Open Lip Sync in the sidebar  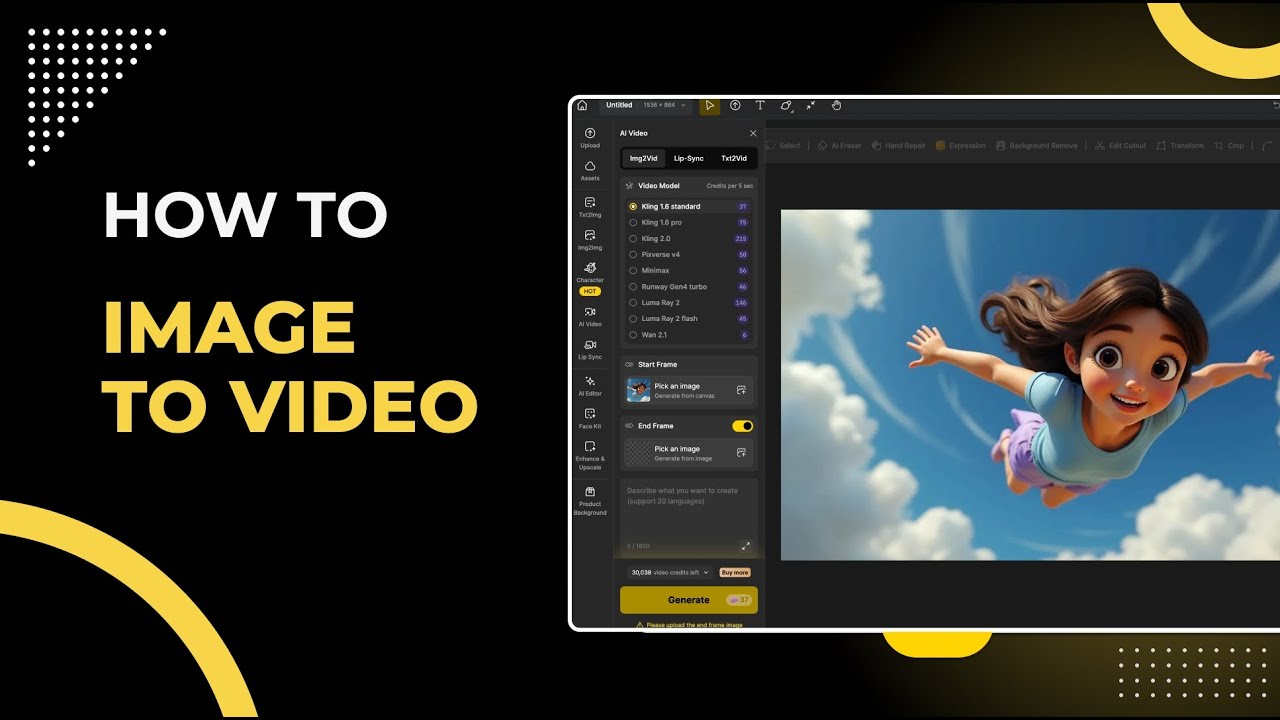click(x=590, y=349)
